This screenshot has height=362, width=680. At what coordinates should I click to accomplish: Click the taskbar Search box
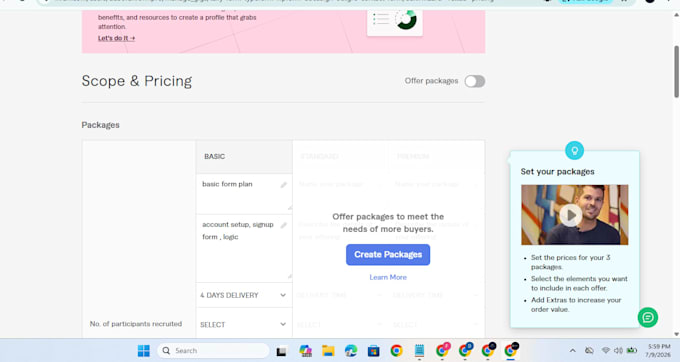[213, 350]
